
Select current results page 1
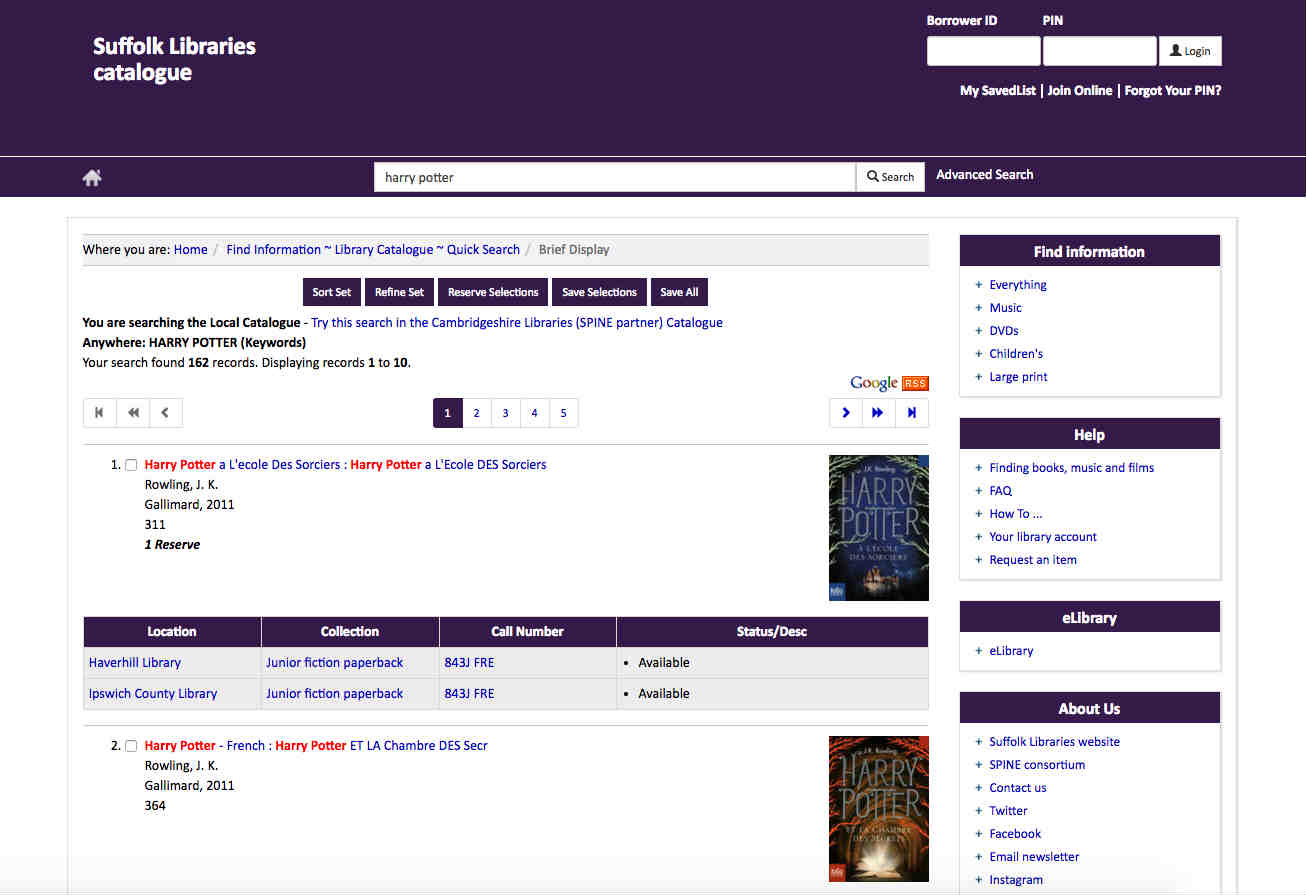[x=448, y=413]
